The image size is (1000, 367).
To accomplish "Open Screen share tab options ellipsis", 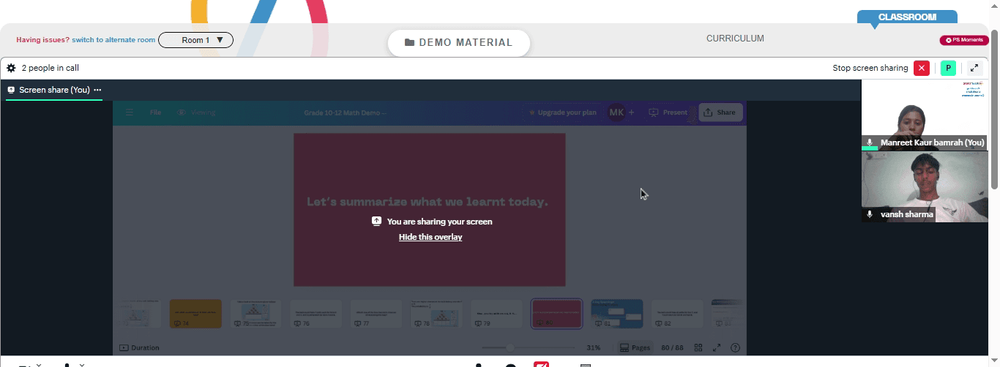I will coord(98,90).
